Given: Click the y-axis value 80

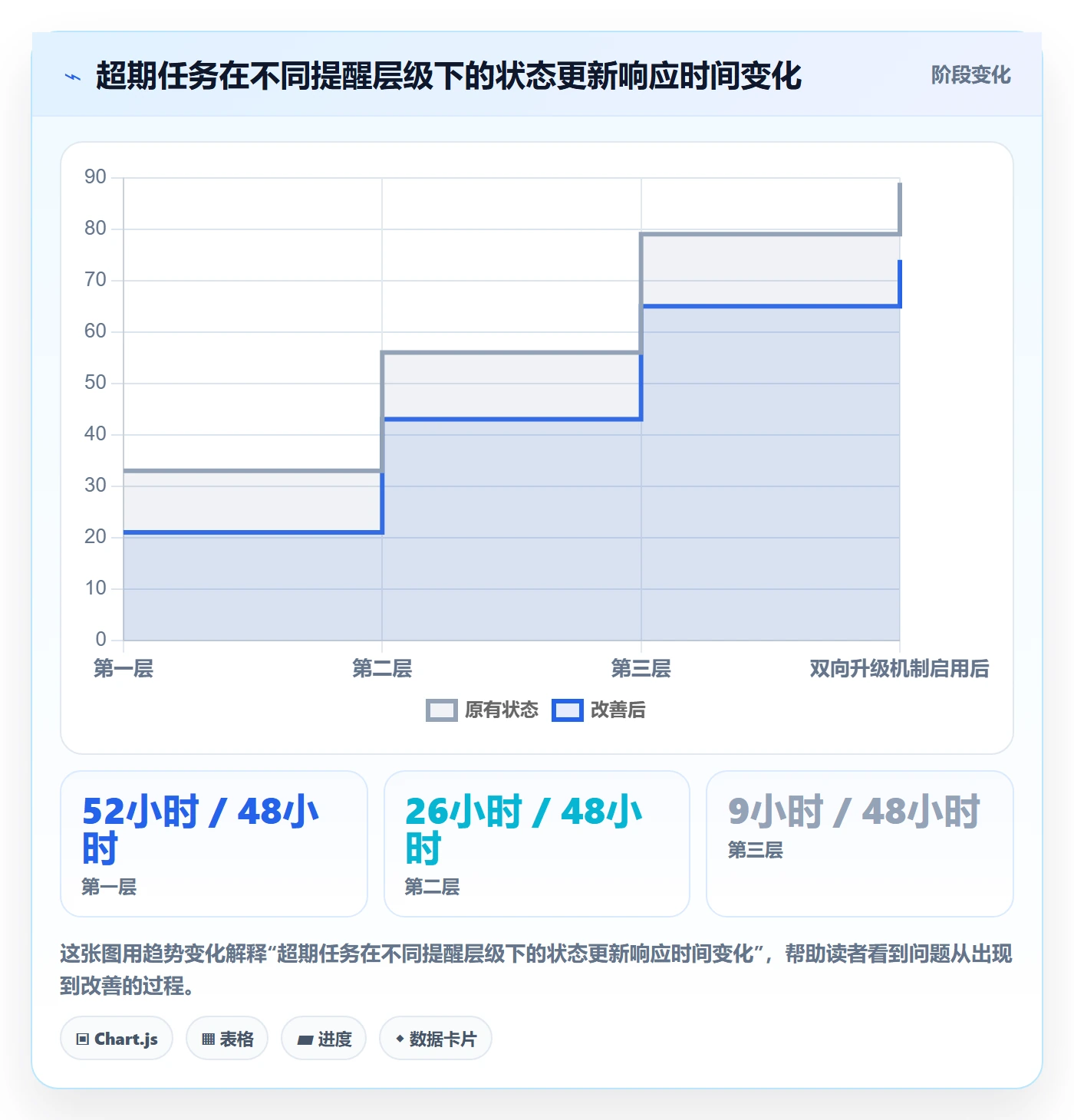Looking at the screenshot, I should (96, 229).
